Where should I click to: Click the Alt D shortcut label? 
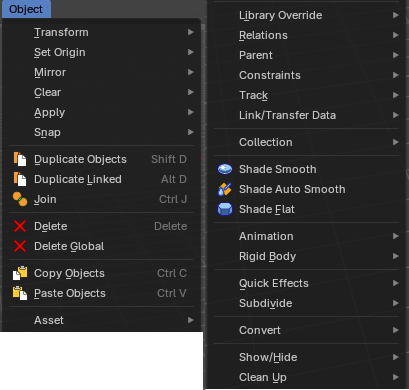tap(174, 179)
